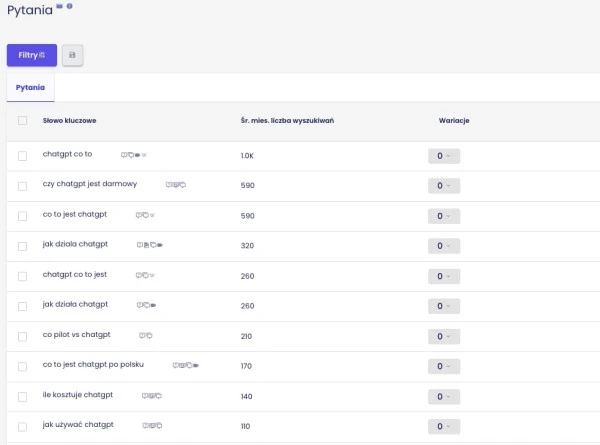Click first SERP icon in "co pilot vs chatgpt" row
Viewport: 600px width, 445px height.
tap(142, 335)
